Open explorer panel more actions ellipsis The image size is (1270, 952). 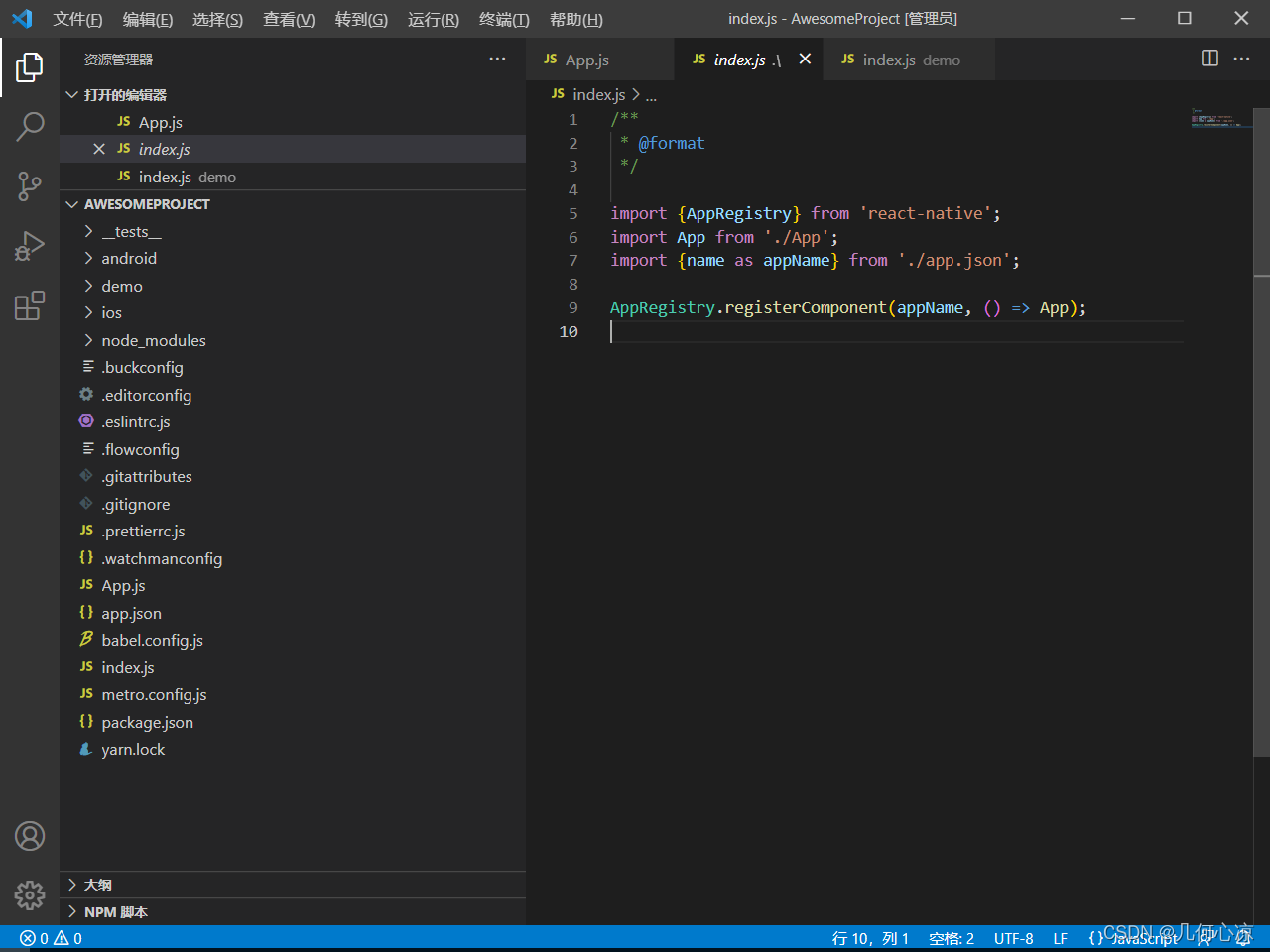(x=497, y=59)
